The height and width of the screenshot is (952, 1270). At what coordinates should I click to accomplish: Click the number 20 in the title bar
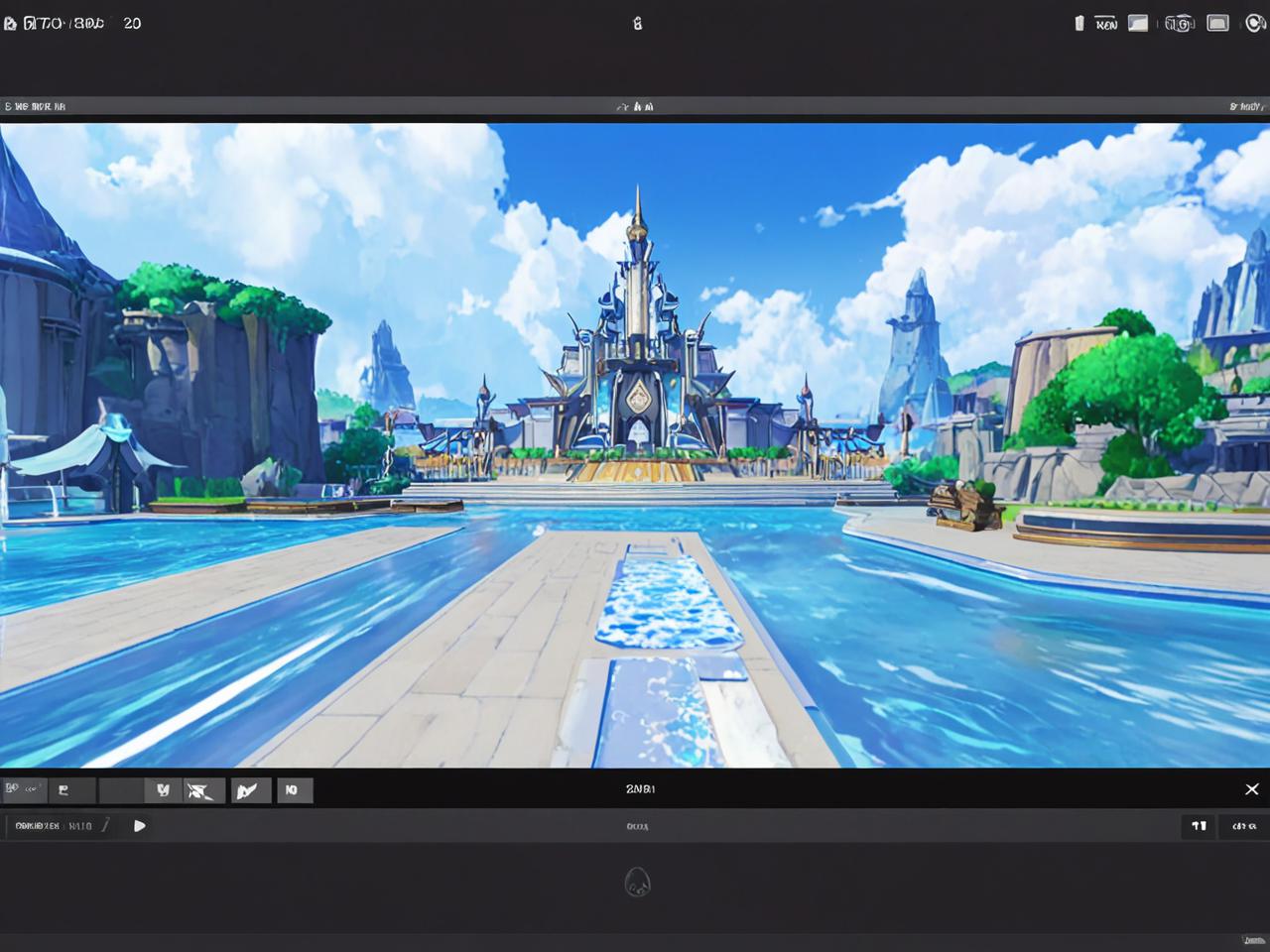tap(132, 23)
